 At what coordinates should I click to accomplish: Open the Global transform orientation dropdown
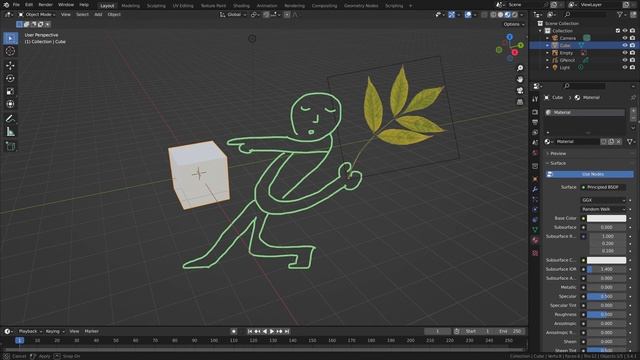click(233, 15)
